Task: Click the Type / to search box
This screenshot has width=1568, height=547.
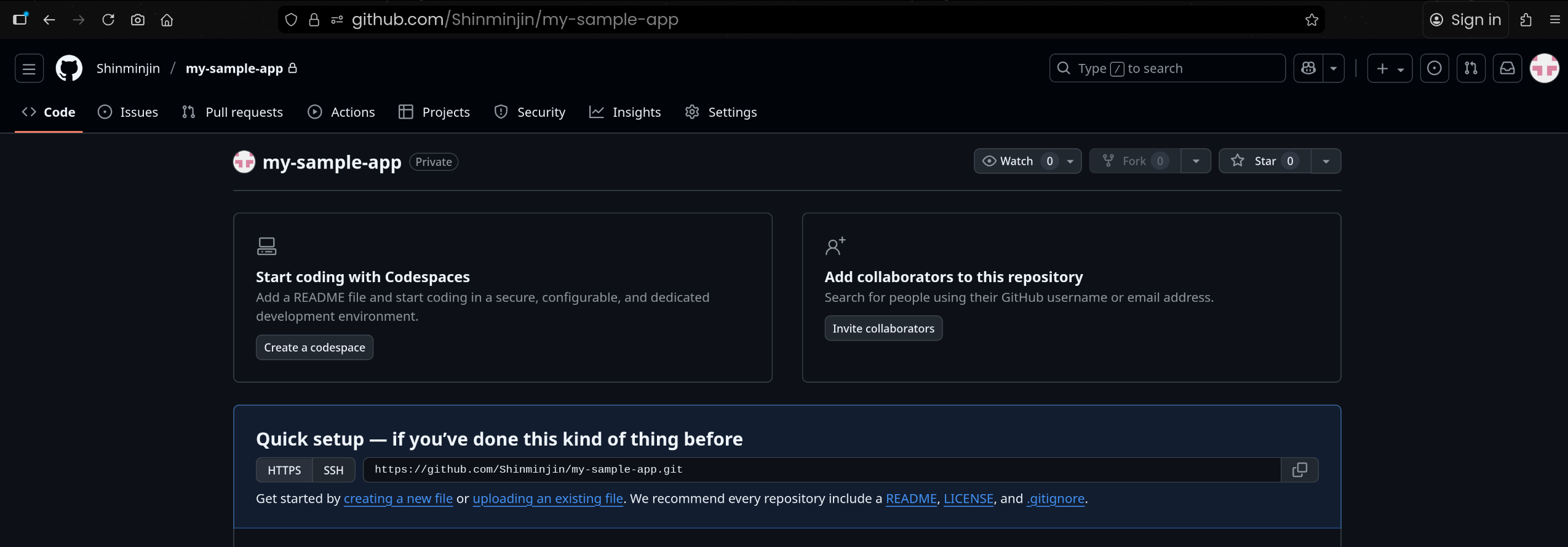Action: (1167, 68)
